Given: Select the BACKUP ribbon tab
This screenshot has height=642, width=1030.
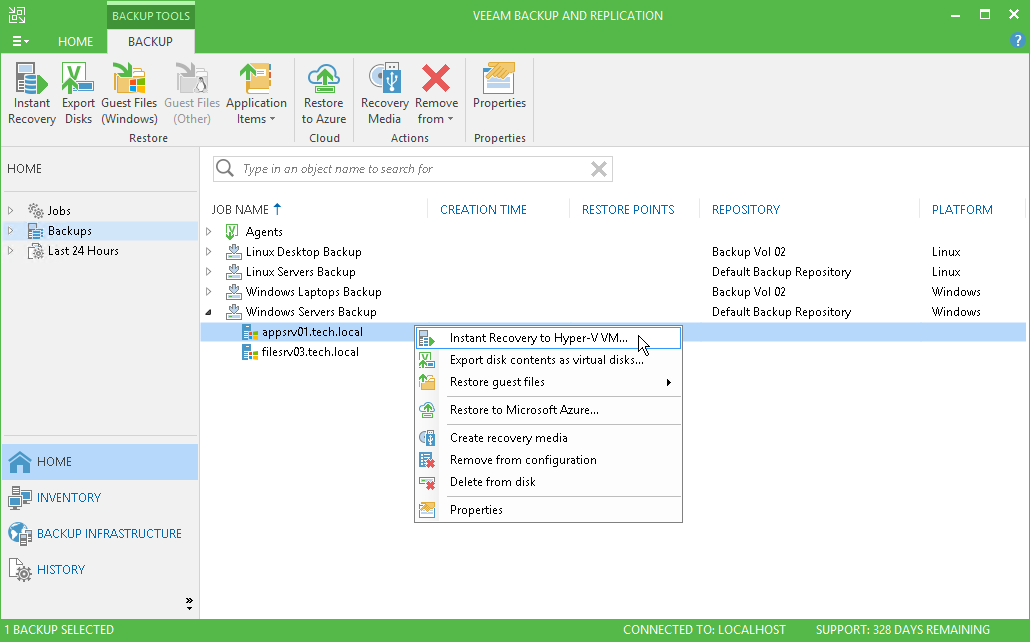Looking at the screenshot, I should pos(150,41).
